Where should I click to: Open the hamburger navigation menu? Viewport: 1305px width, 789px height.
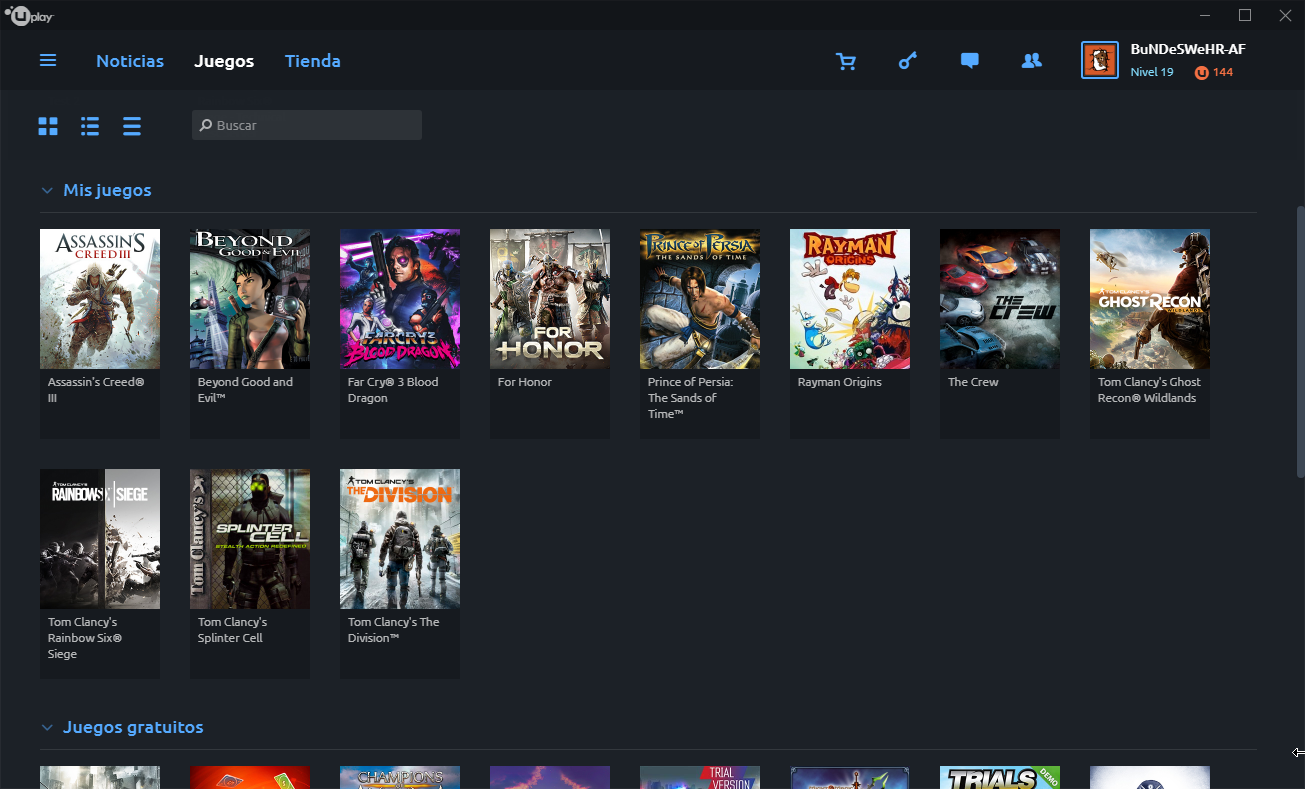click(47, 60)
